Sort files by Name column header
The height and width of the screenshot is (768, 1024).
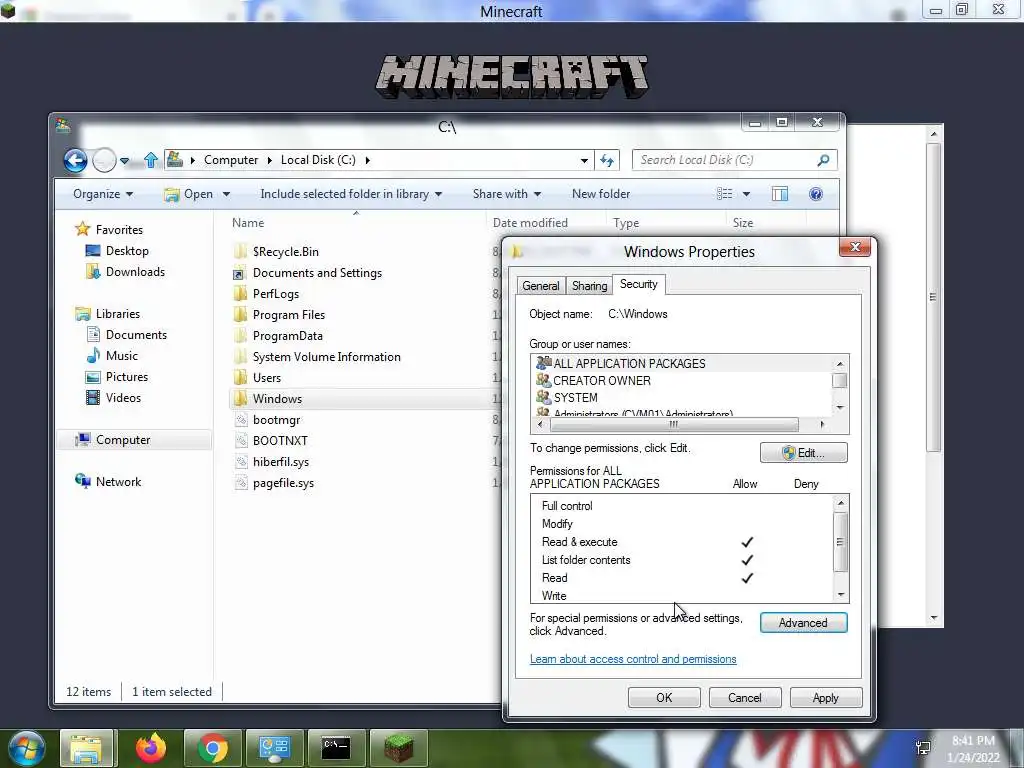pyautogui.click(x=248, y=223)
